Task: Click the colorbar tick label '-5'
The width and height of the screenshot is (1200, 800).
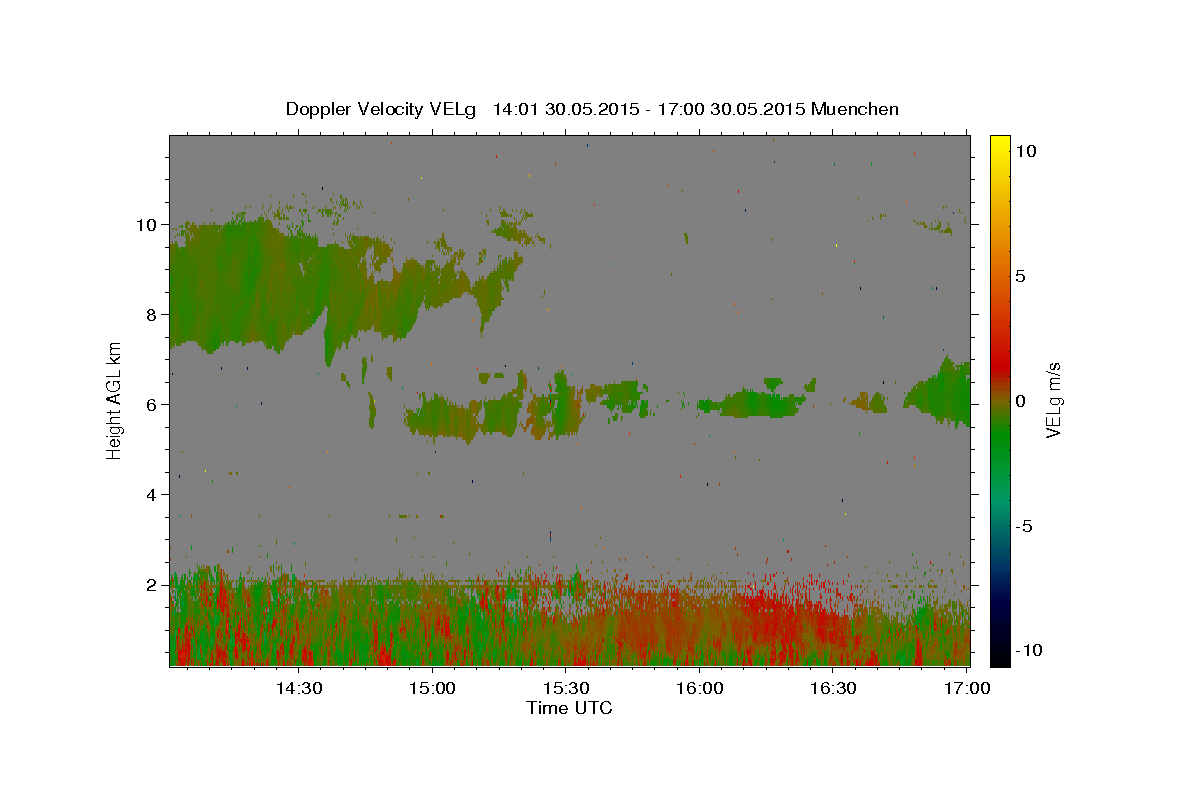Action: (1024, 526)
